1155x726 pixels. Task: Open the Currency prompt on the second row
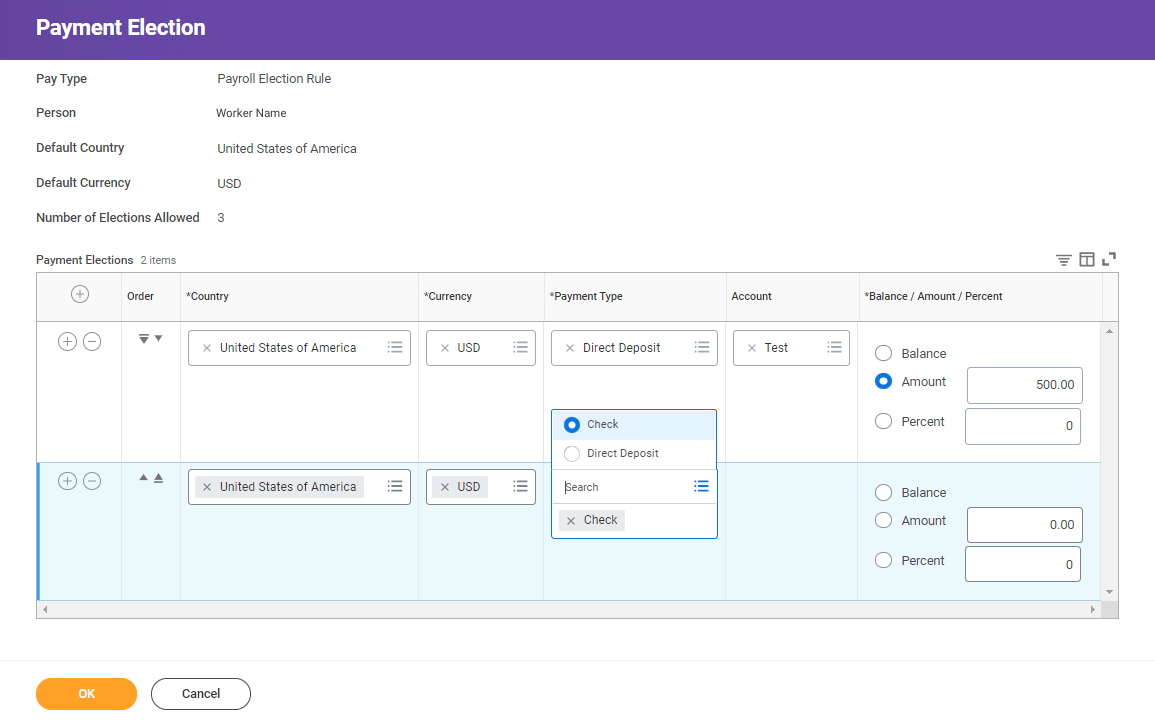pos(520,486)
